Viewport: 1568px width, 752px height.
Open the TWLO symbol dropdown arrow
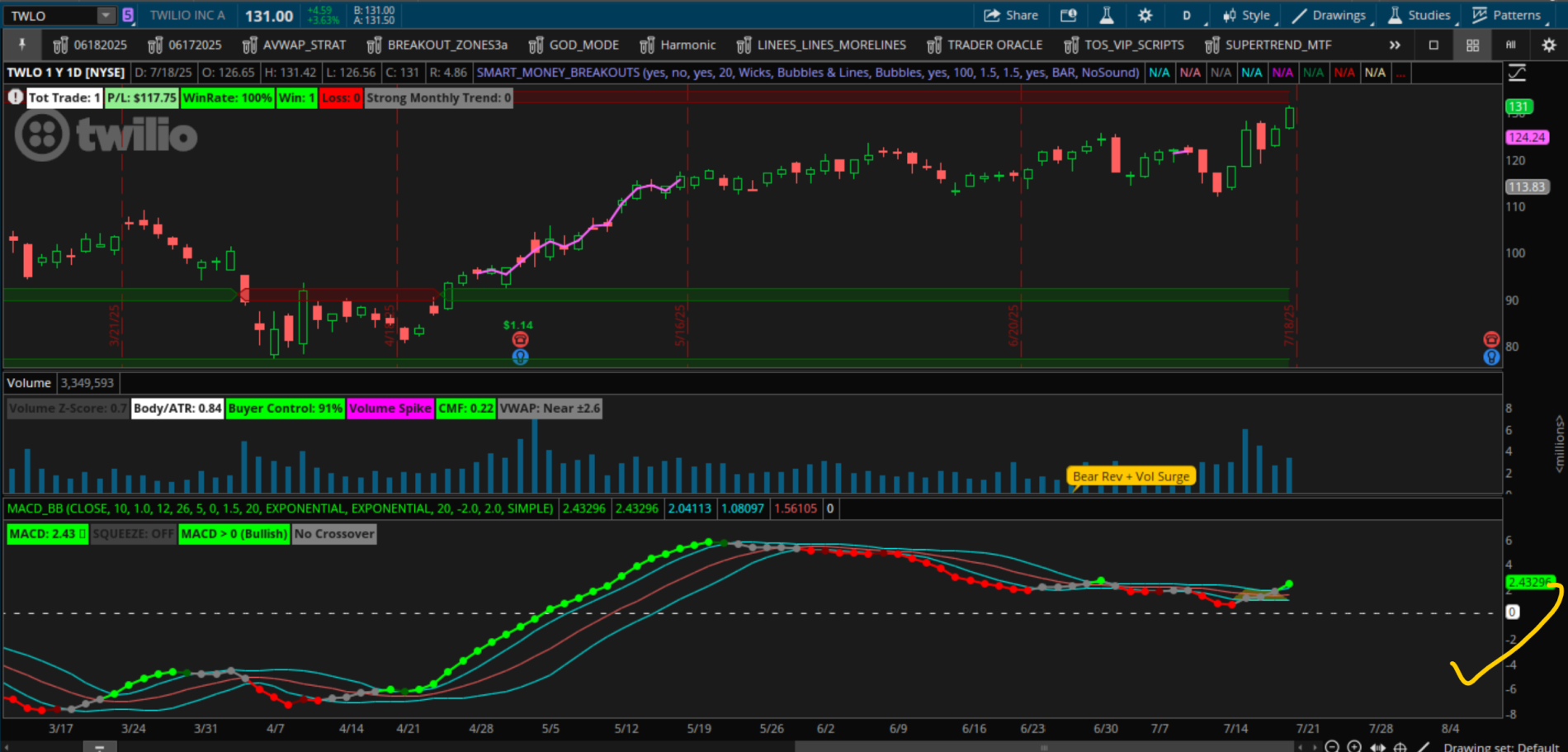pyautogui.click(x=106, y=16)
